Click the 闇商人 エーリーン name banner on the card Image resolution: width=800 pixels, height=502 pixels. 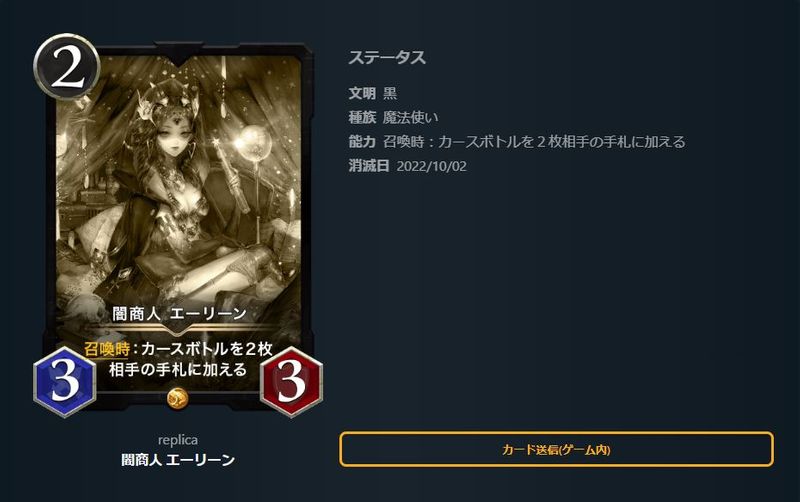tap(179, 314)
